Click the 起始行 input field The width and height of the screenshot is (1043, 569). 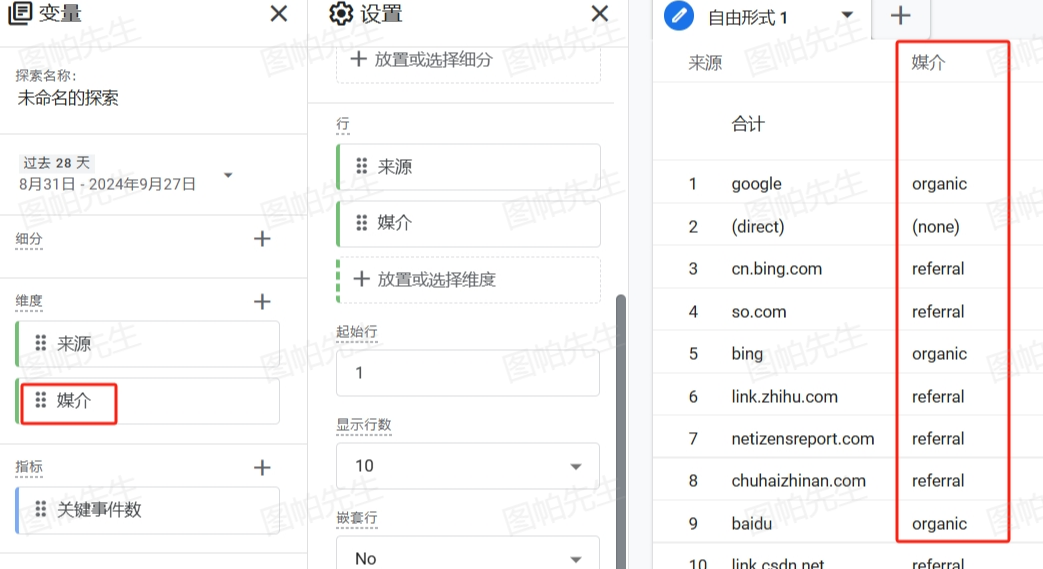pos(468,373)
